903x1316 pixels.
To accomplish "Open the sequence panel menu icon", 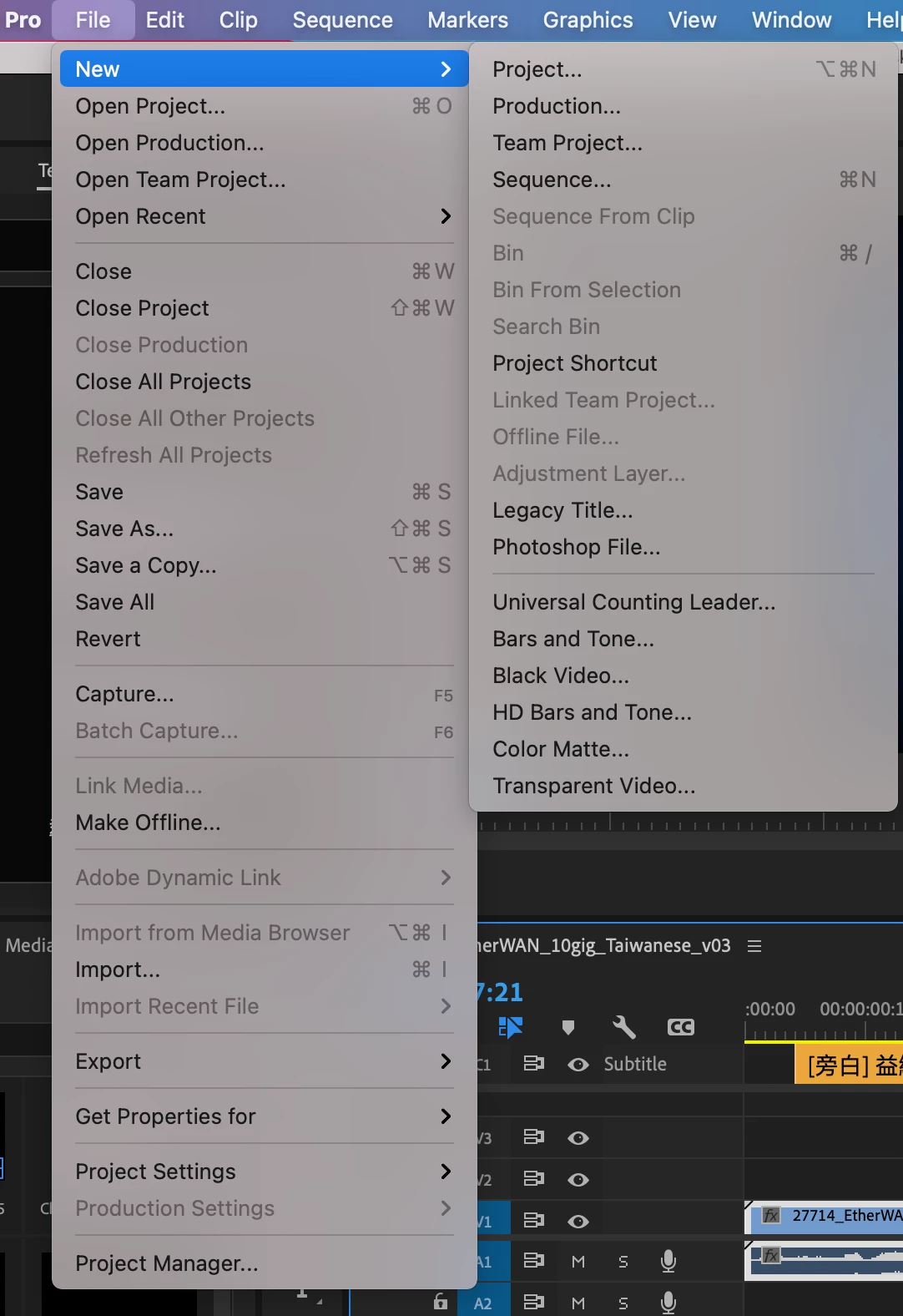I will point(754,946).
